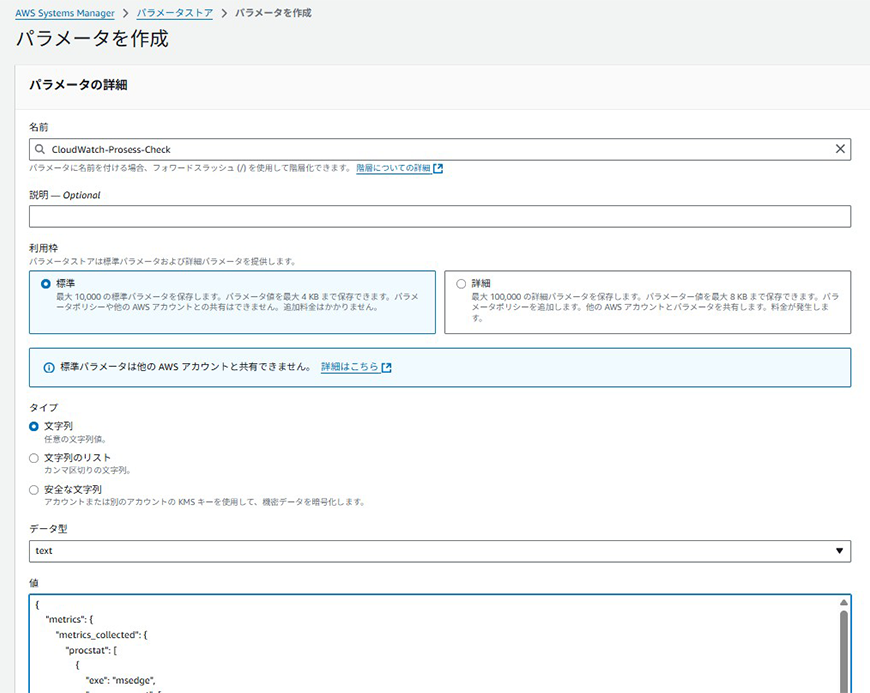Select the 標準 tier radio button
Screen dimensions: 870x693
(x=46, y=284)
